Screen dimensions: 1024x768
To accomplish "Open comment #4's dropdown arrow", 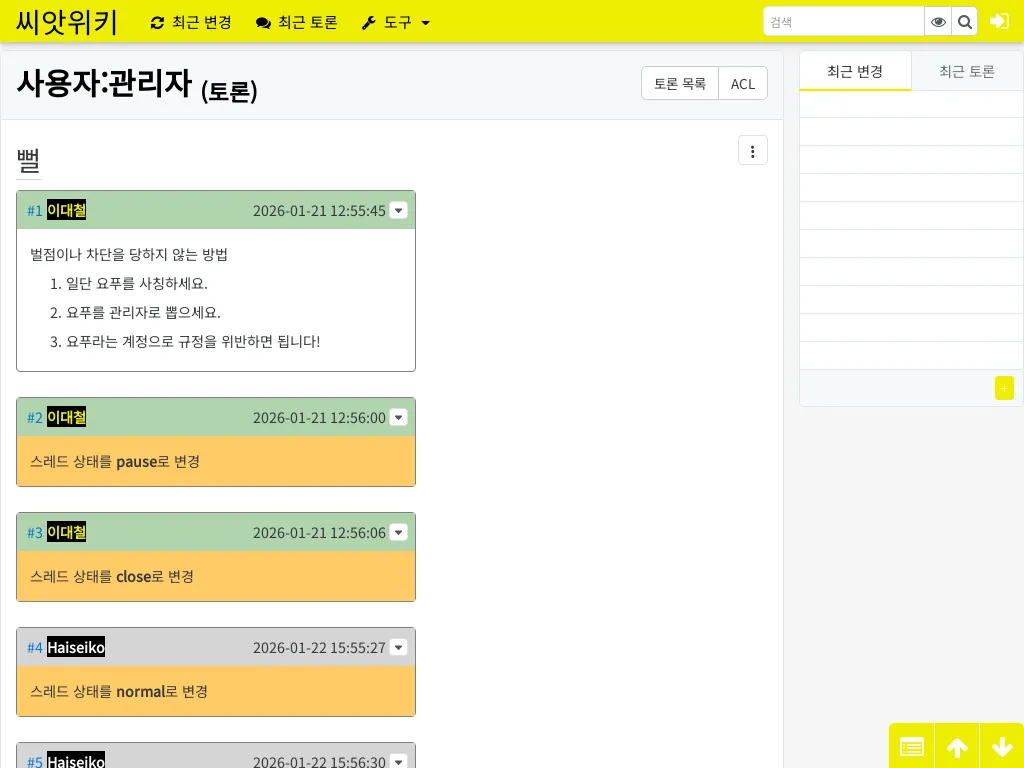I will (398, 648).
